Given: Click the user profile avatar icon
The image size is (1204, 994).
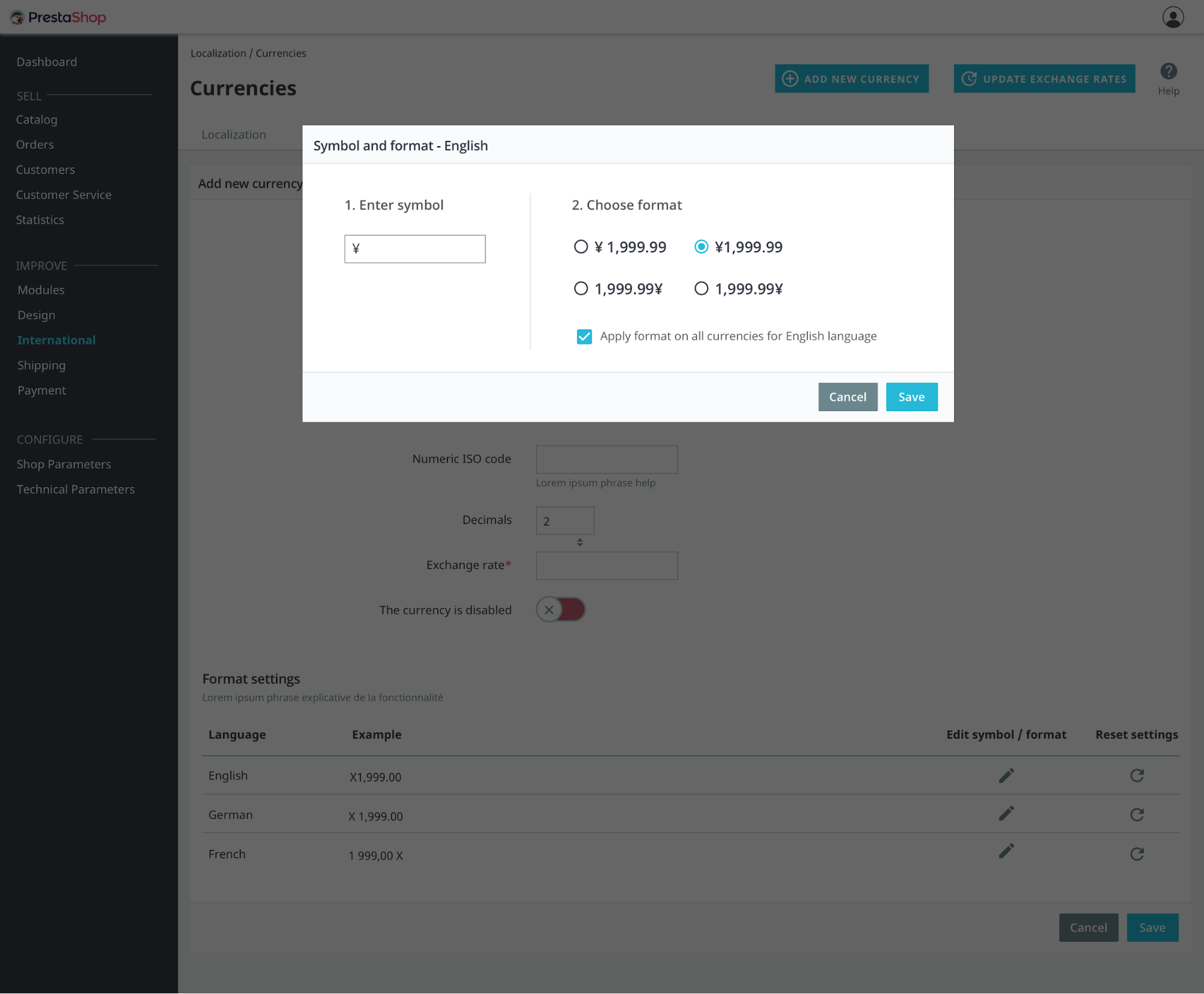Looking at the screenshot, I should point(1172,17).
